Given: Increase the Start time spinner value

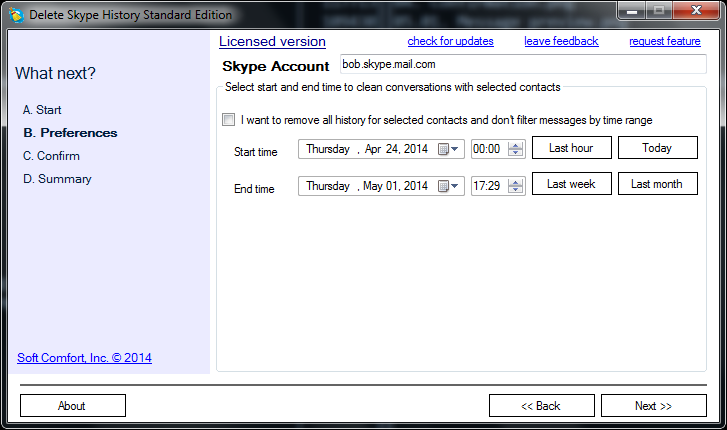Looking at the screenshot, I should (516, 145).
